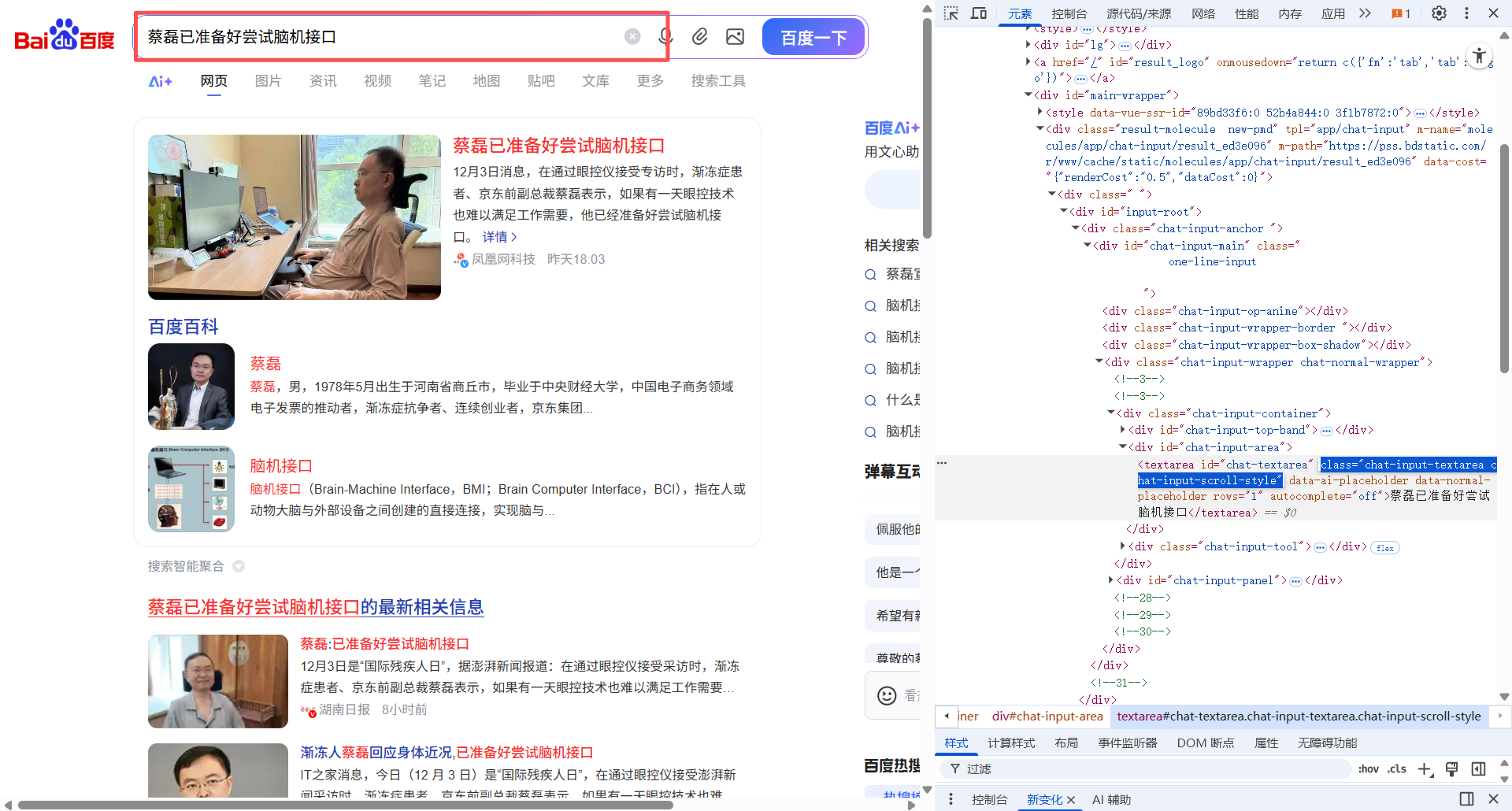Image resolution: width=1512 pixels, height=811 pixels.
Task: Click the DevTools elements panel scrollbar
Action: [x=1504, y=260]
